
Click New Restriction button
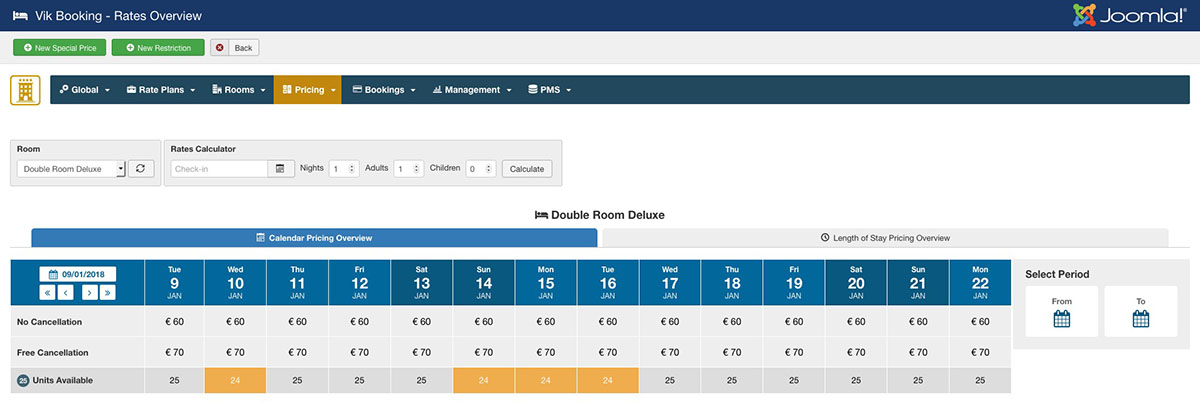click(x=158, y=47)
